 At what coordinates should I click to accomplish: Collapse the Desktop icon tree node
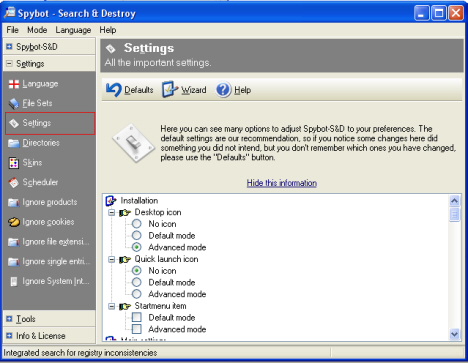(x=112, y=212)
